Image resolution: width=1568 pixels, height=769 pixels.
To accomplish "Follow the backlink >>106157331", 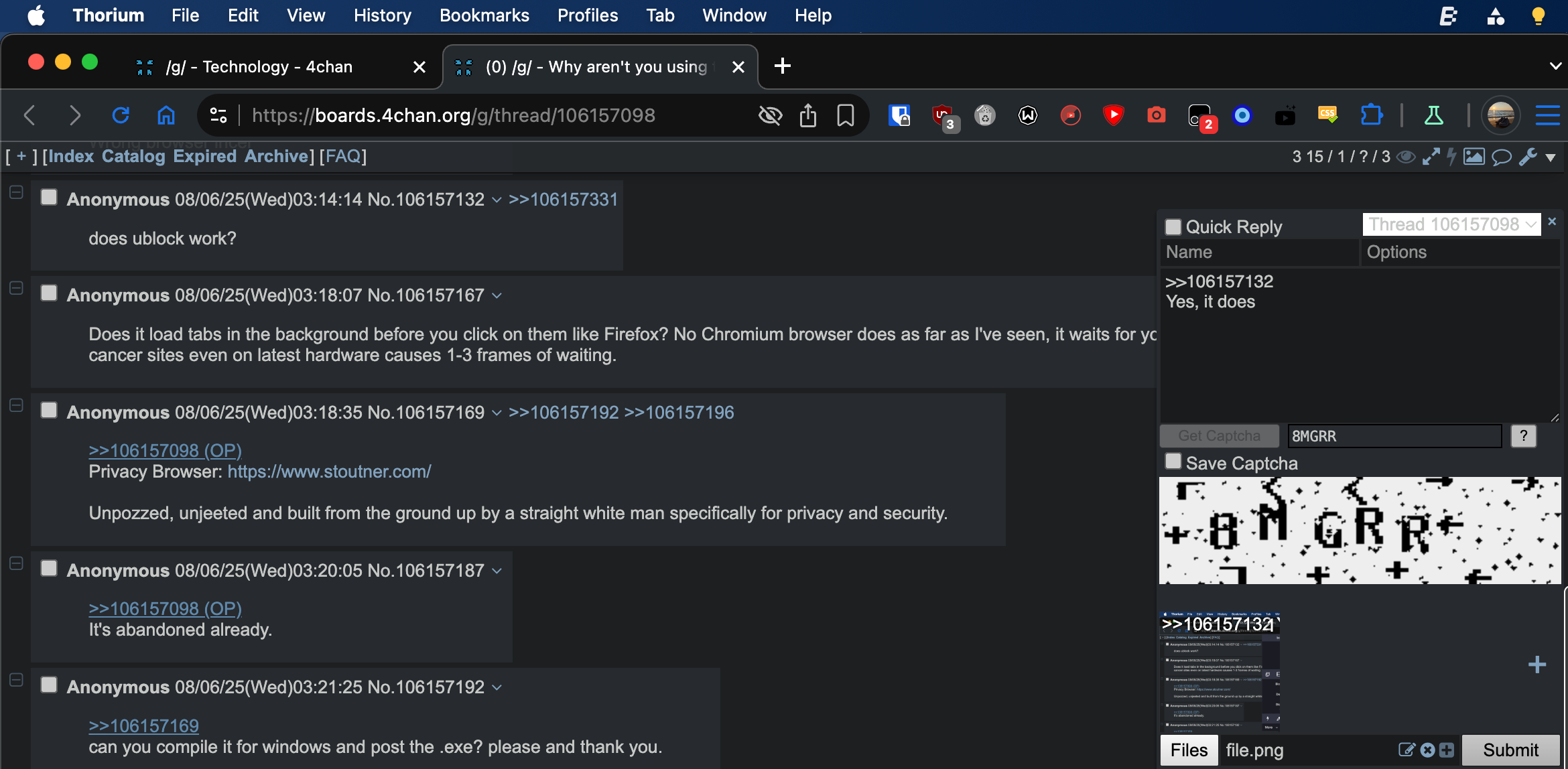I will pos(563,200).
